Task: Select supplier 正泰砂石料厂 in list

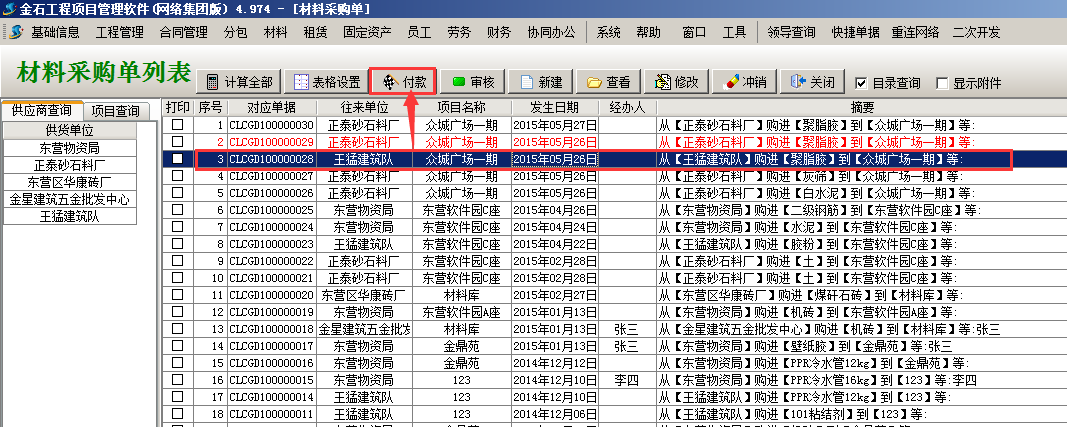Action: [x=69, y=165]
